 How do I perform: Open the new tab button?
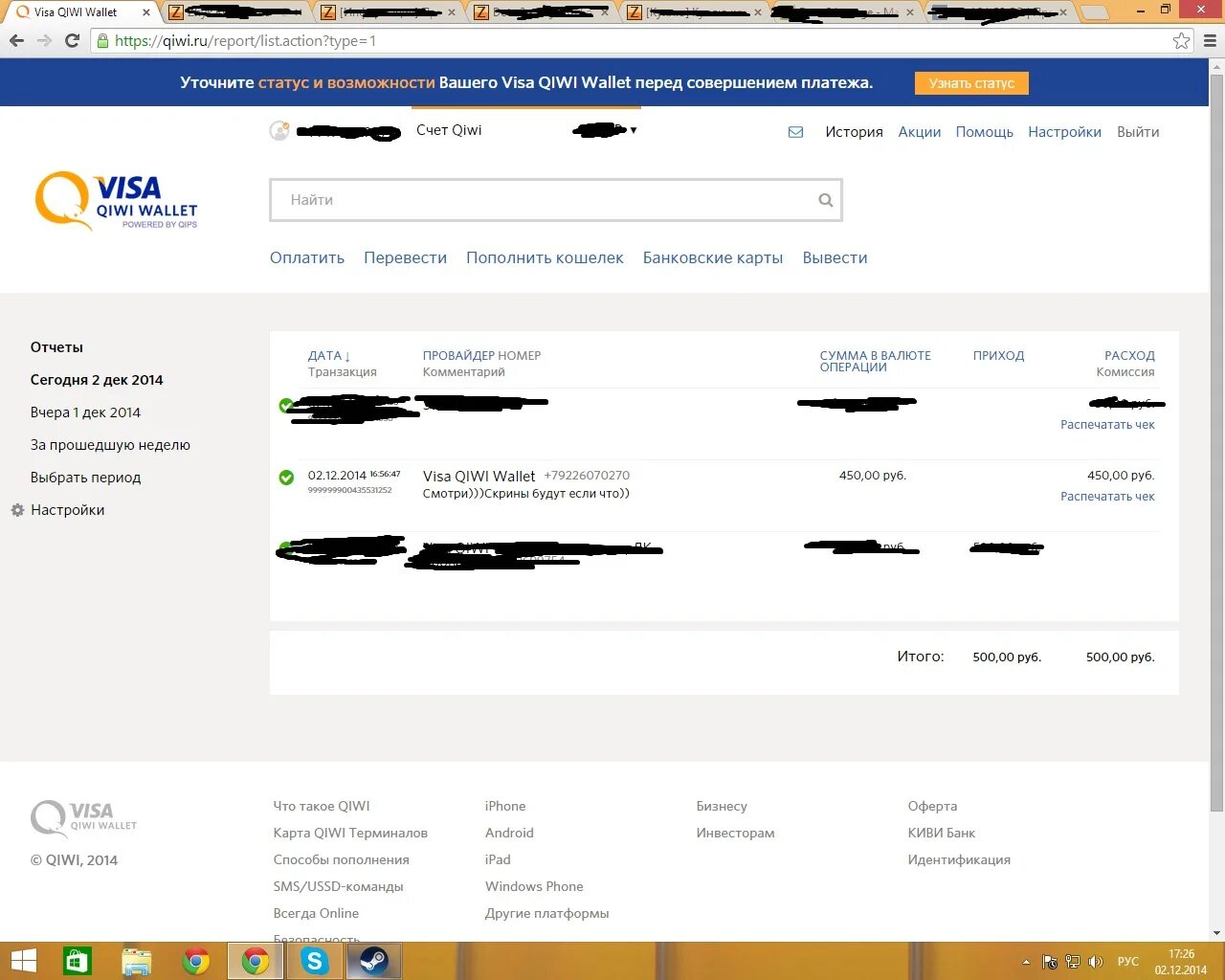(x=1095, y=12)
